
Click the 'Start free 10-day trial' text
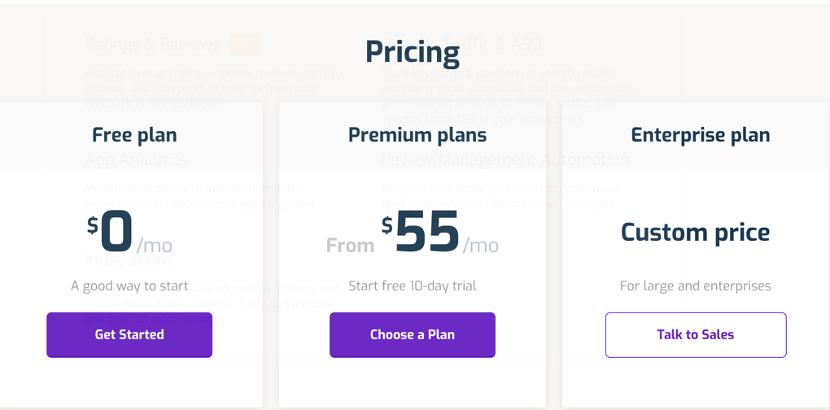coord(412,286)
